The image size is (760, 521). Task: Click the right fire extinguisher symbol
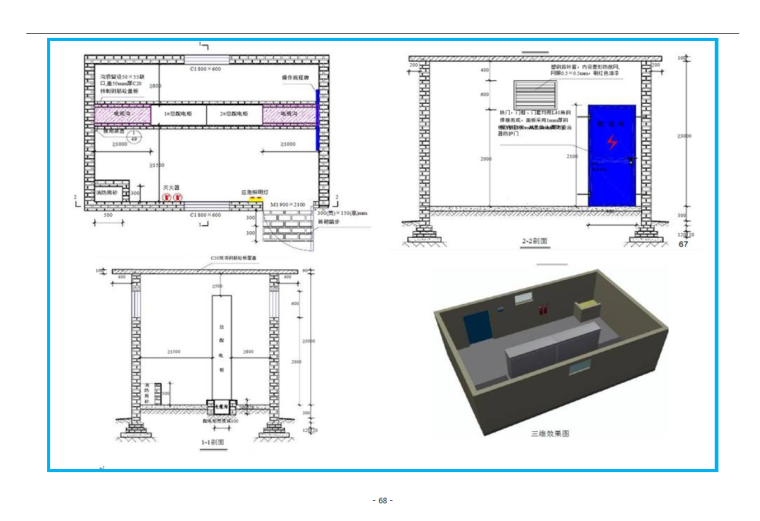click(x=178, y=196)
